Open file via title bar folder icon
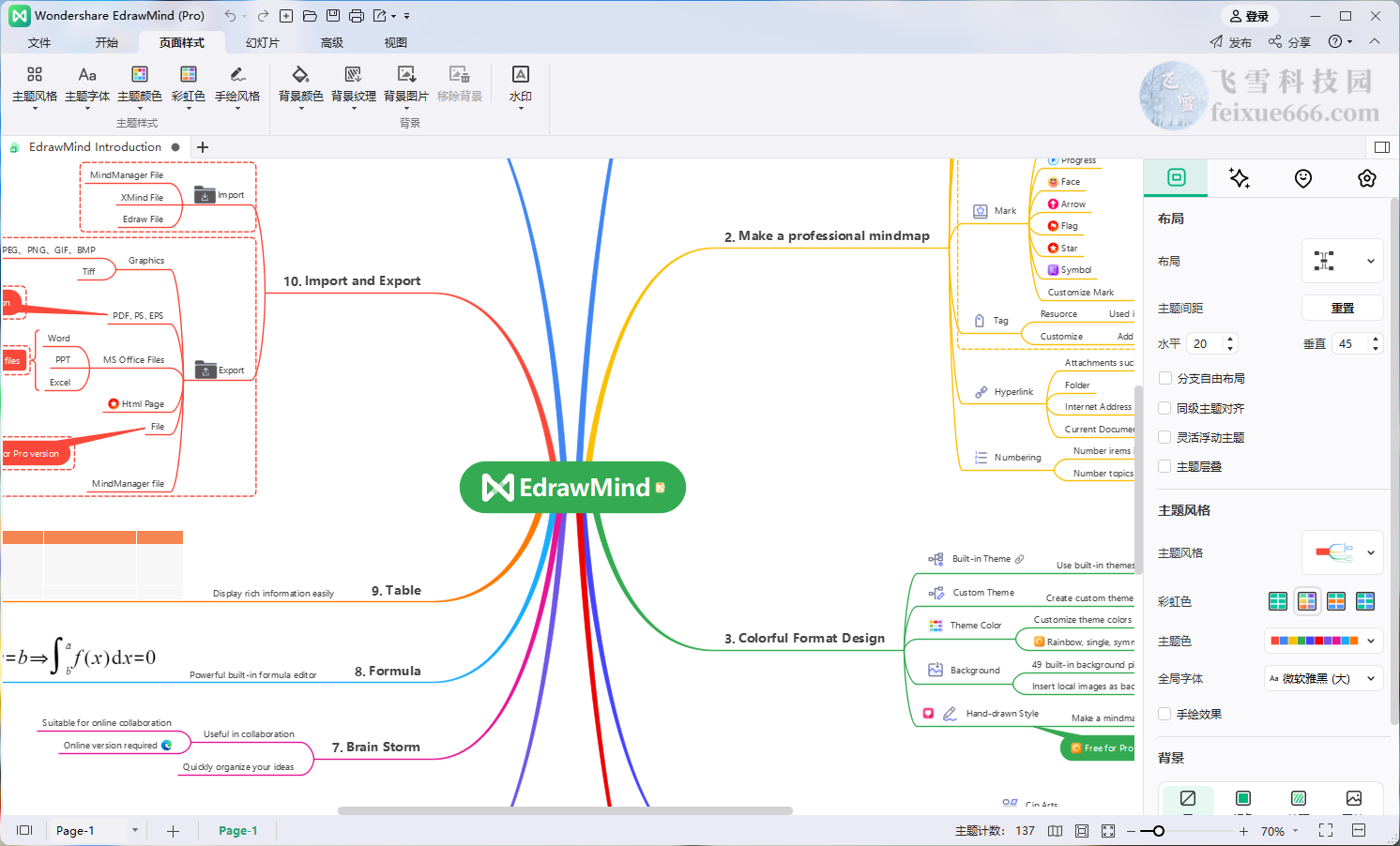 (310, 16)
